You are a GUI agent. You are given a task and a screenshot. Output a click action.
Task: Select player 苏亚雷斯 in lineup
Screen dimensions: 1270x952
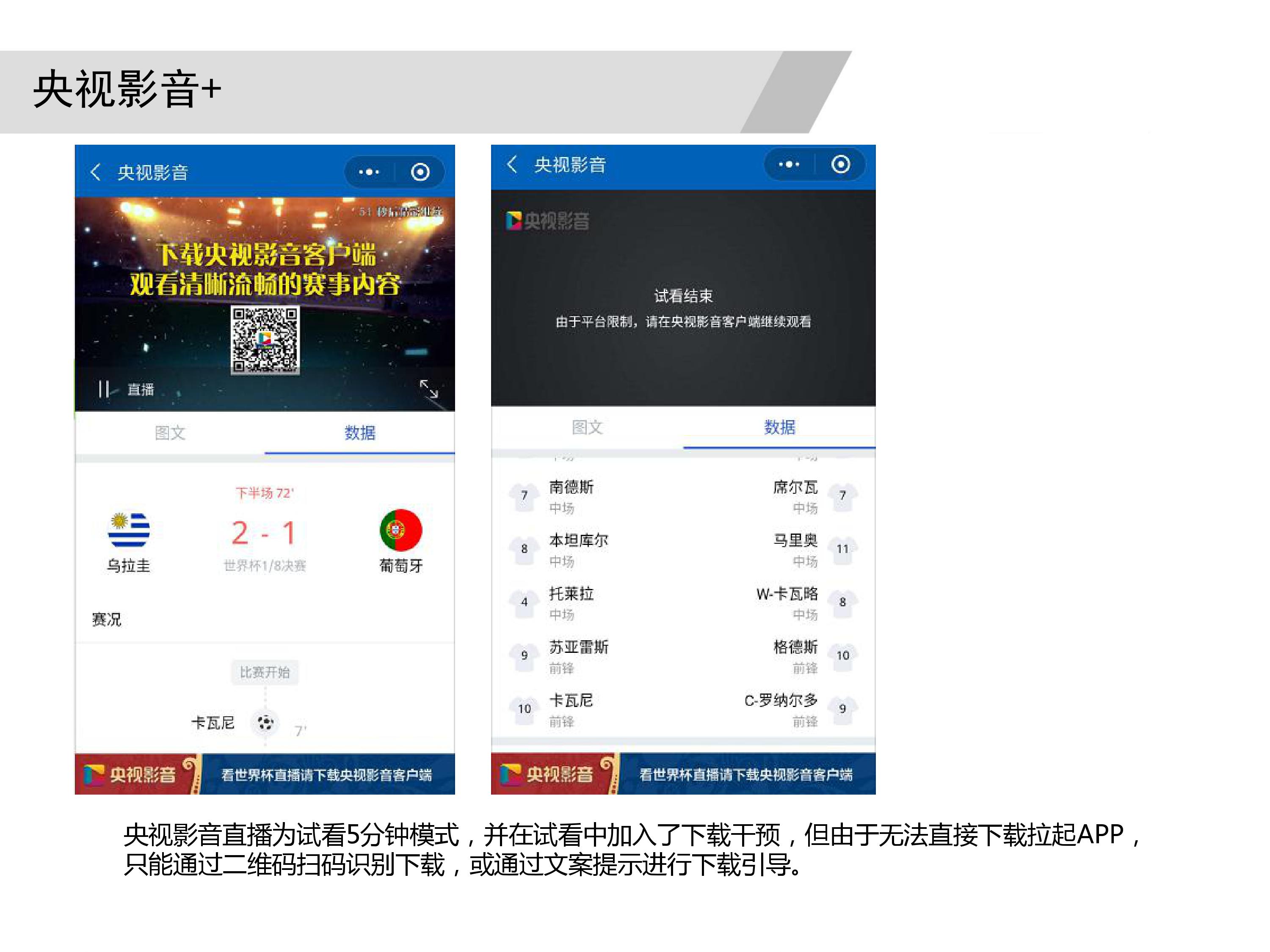[x=579, y=647]
